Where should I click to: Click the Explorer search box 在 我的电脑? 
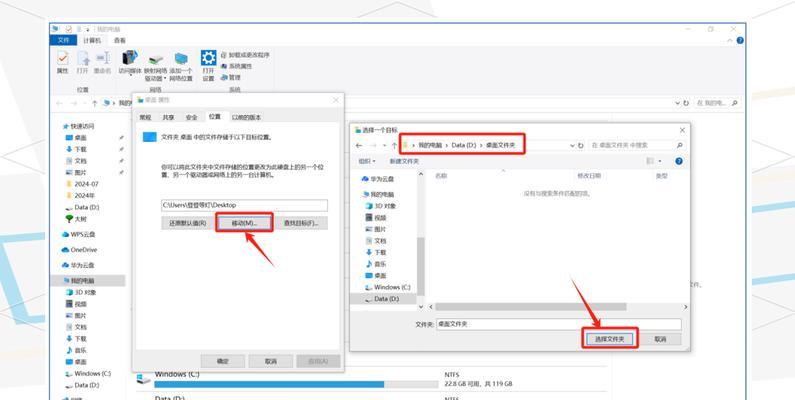coord(716,103)
